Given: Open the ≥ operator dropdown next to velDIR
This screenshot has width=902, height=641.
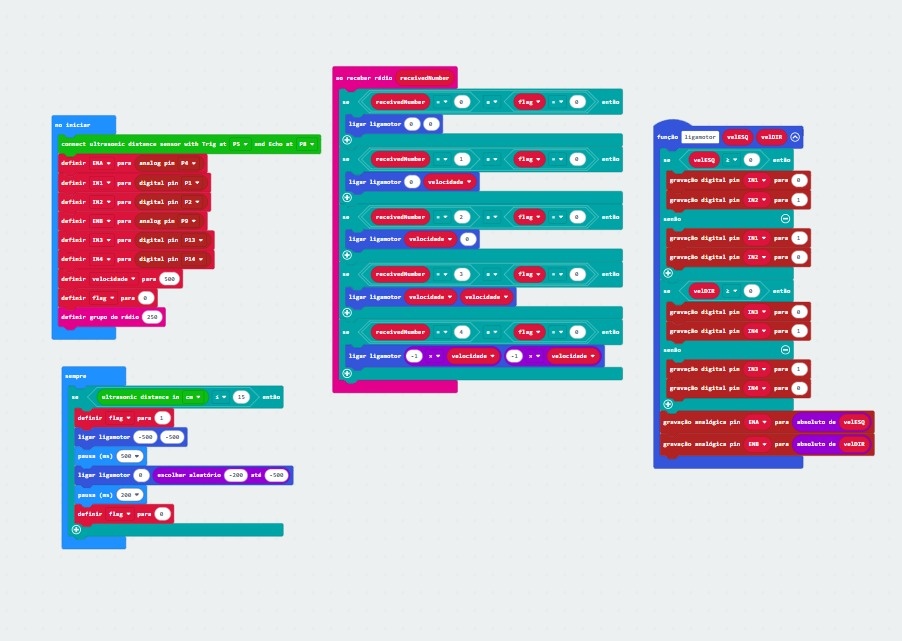Looking at the screenshot, I should tap(731, 291).
